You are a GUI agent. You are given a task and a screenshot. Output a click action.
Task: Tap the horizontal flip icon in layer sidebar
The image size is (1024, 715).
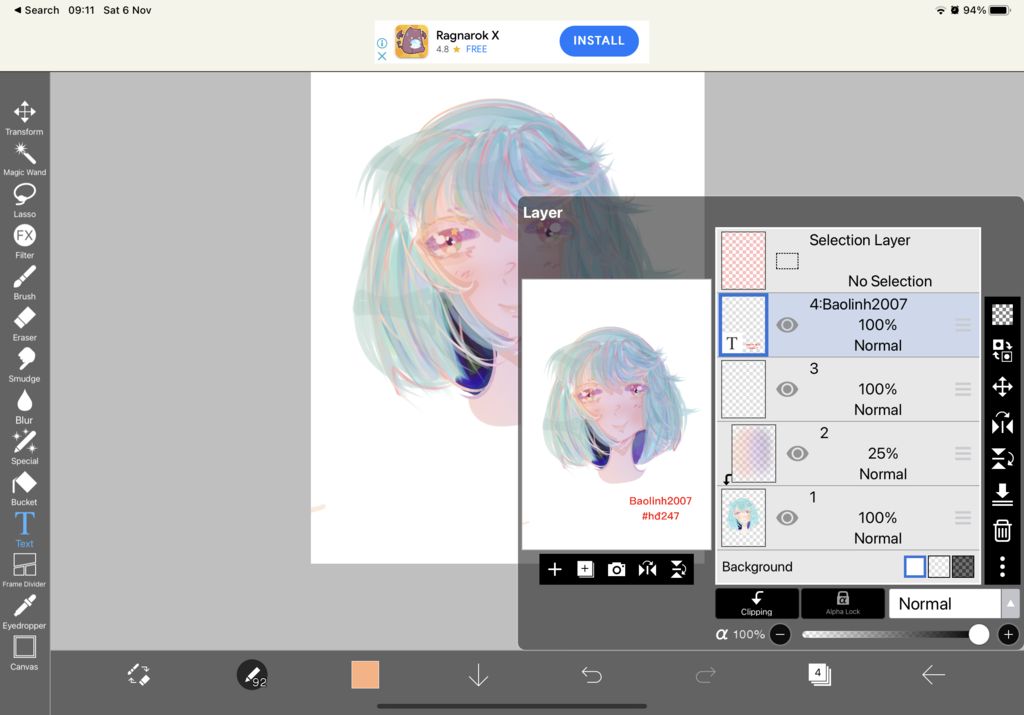(1002, 423)
